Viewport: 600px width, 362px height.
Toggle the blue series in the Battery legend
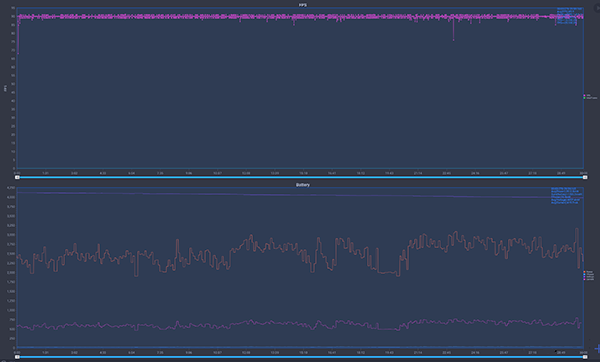tap(589, 274)
